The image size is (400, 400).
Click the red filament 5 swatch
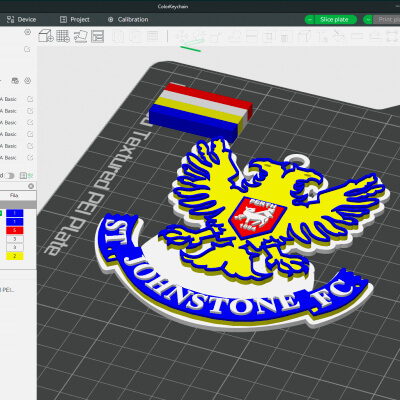coord(15,230)
